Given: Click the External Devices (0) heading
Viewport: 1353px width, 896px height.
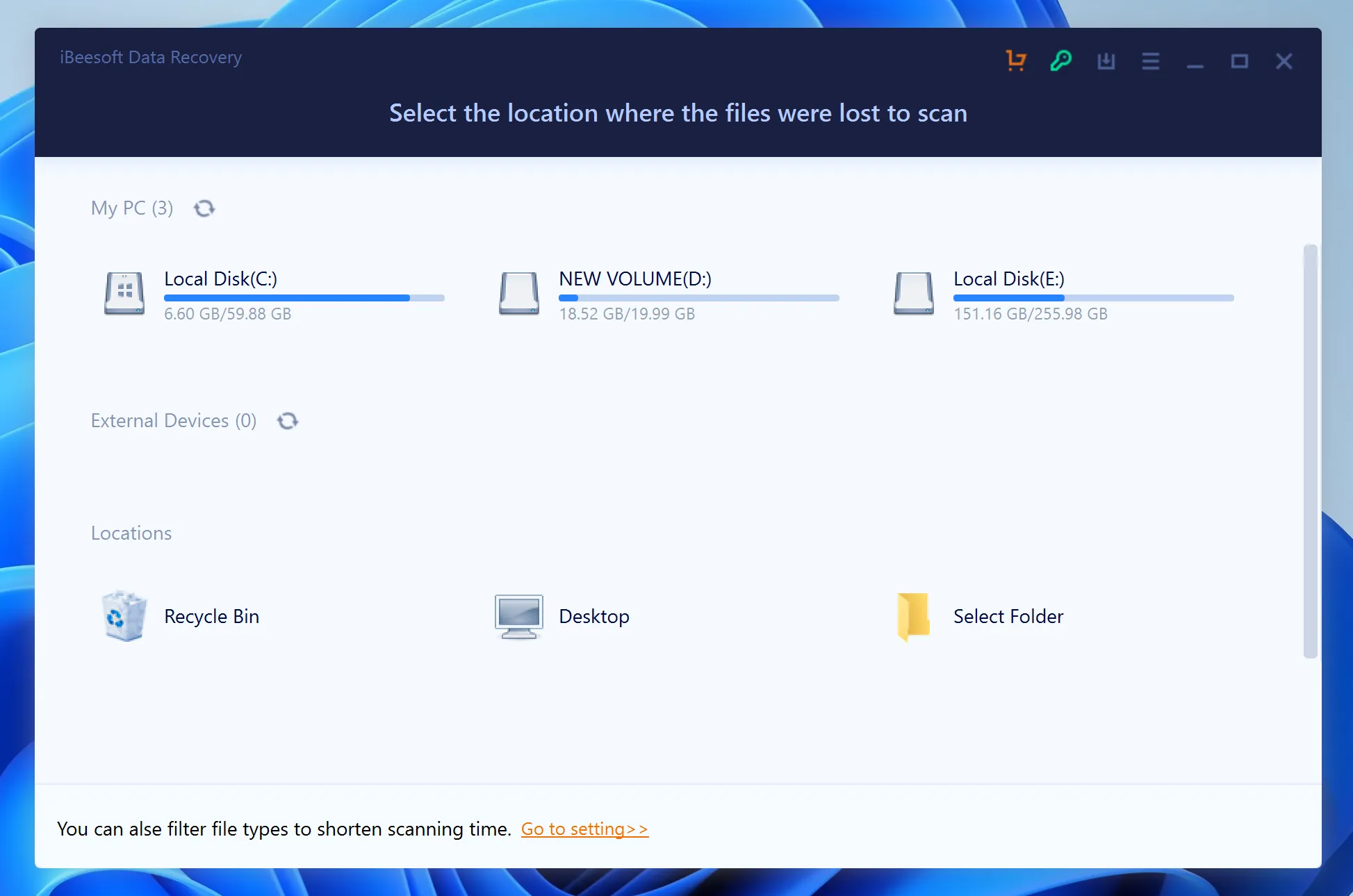Looking at the screenshot, I should (x=174, y=421).
